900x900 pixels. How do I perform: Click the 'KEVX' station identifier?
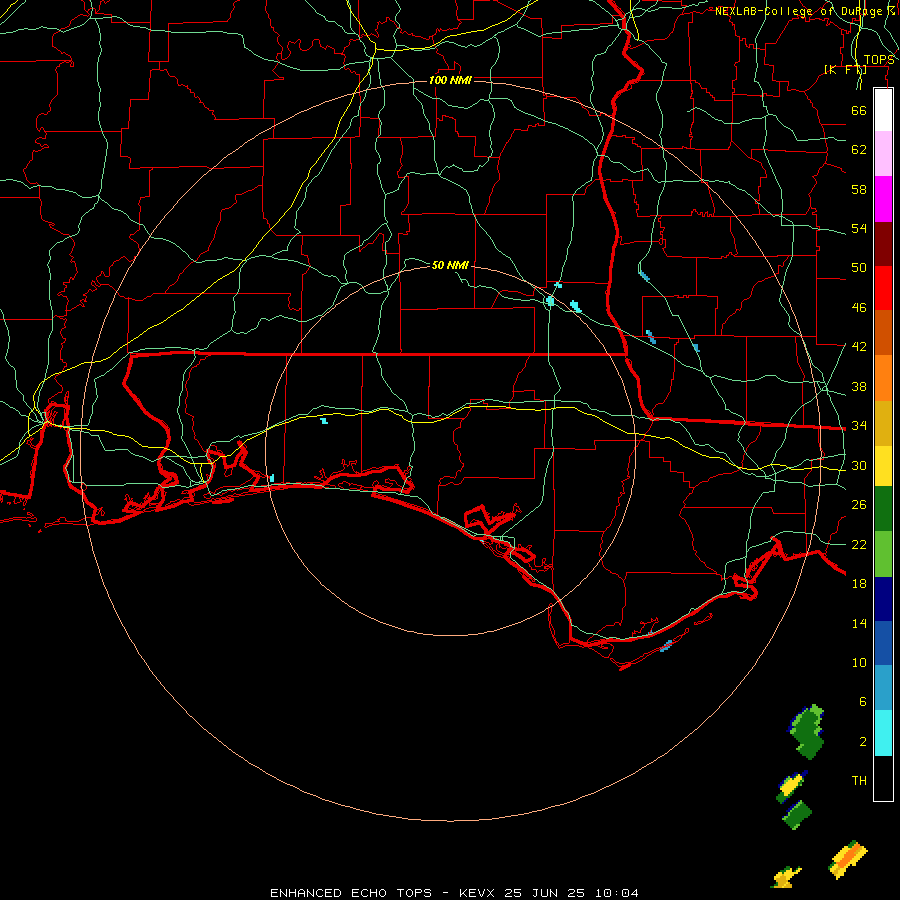[476, 893]
